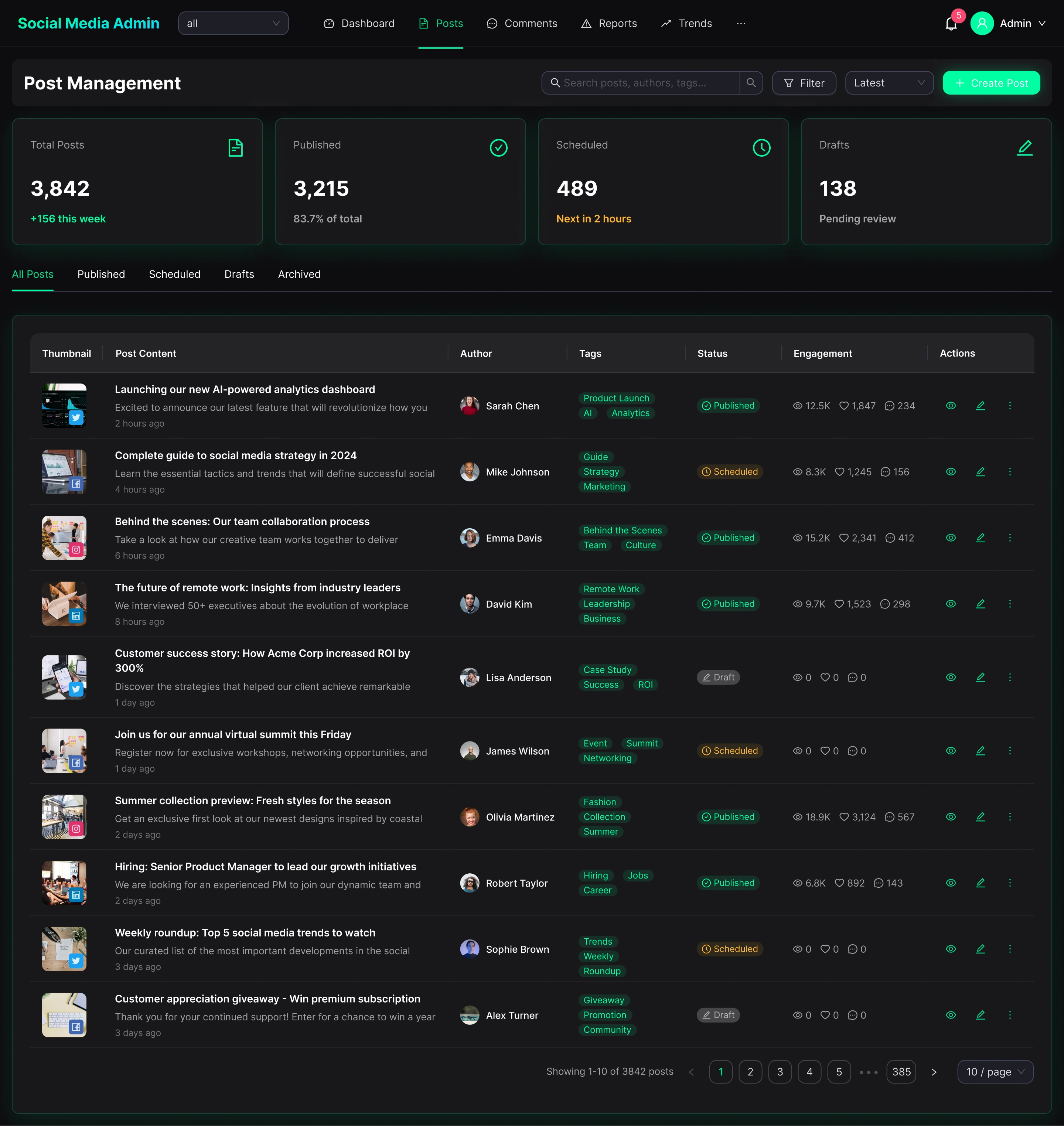Image resolution: width=1064 pixels, height=1126 pixels.
Task: Go to next page arrow
Action: (934, 1072)
